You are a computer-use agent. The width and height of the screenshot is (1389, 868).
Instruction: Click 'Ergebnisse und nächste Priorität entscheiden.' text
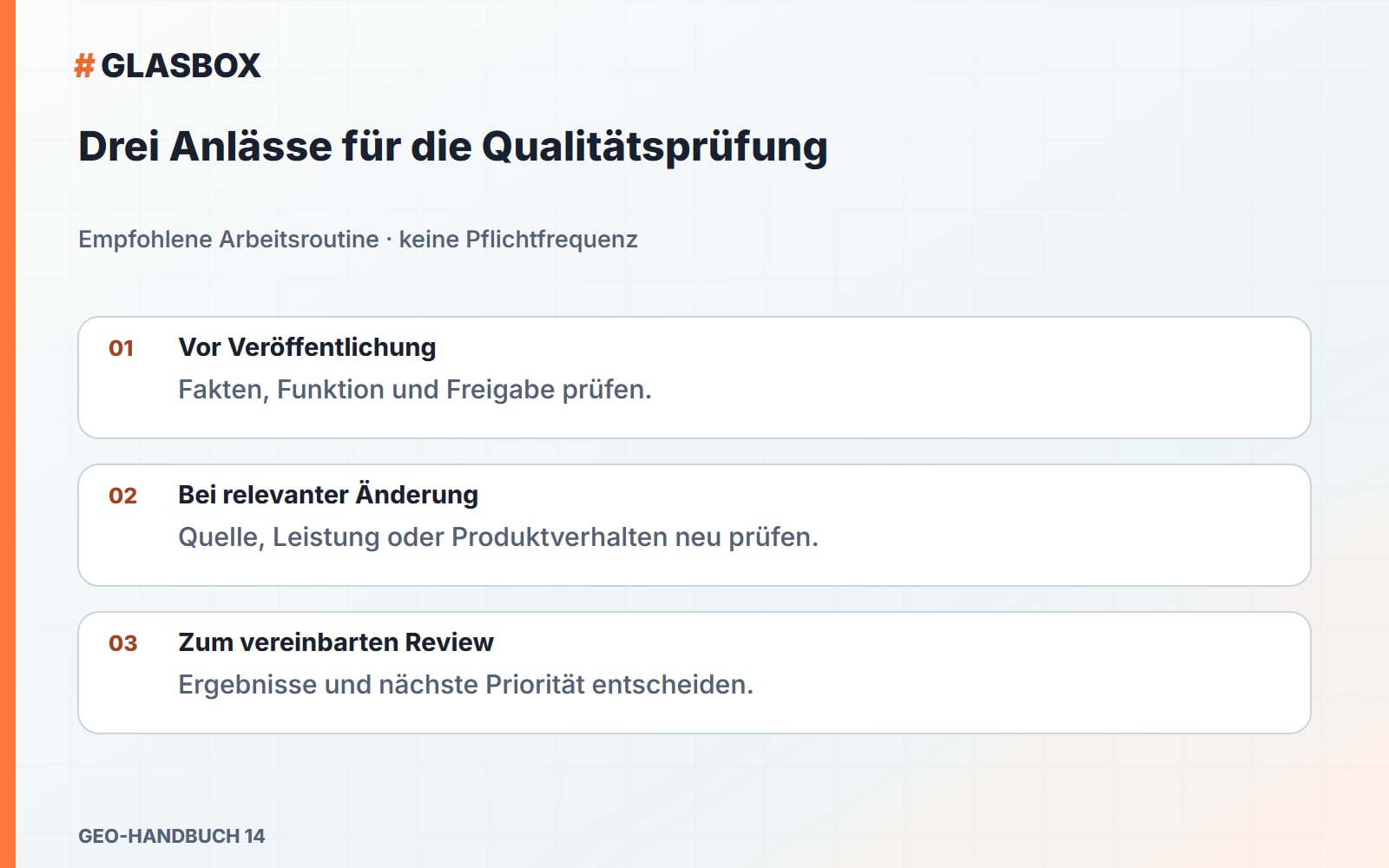click(465, 685)
